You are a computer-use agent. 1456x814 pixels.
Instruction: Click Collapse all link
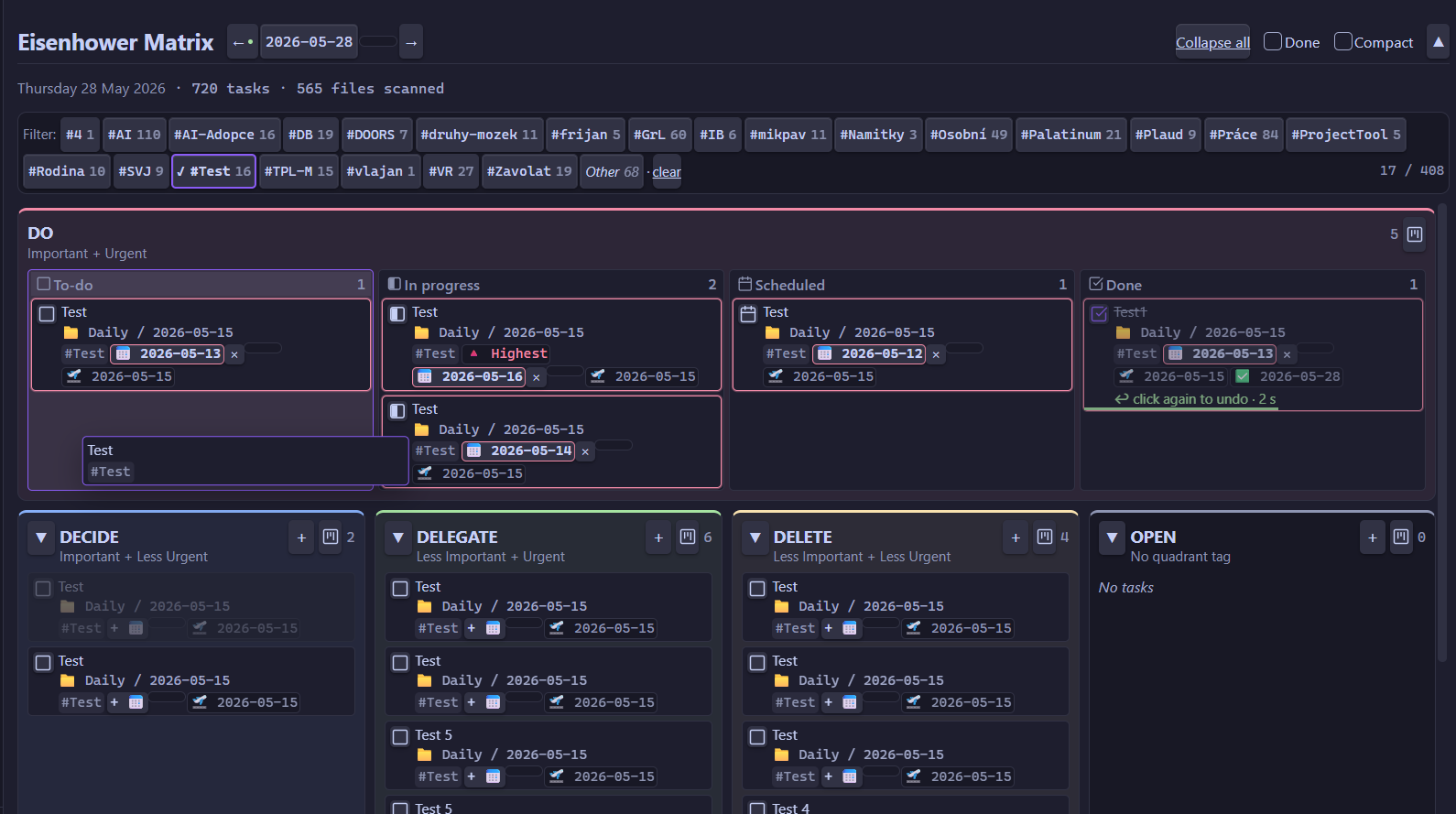[x=1212, y=42]
